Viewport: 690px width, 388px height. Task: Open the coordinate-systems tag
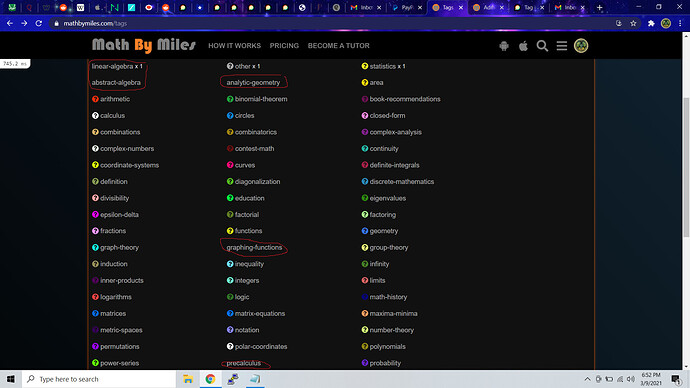pos(129,165)
